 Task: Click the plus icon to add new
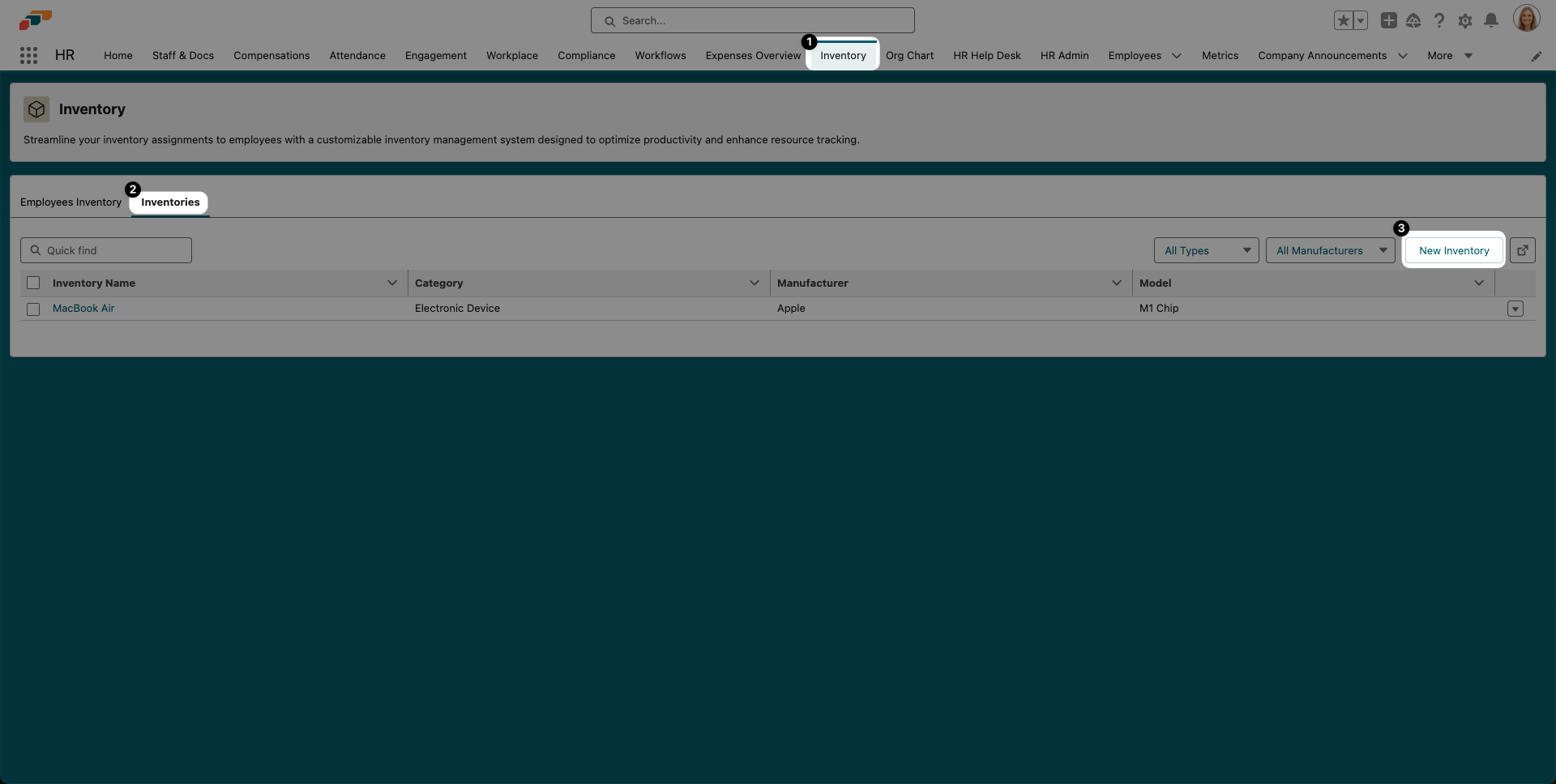1388,20
